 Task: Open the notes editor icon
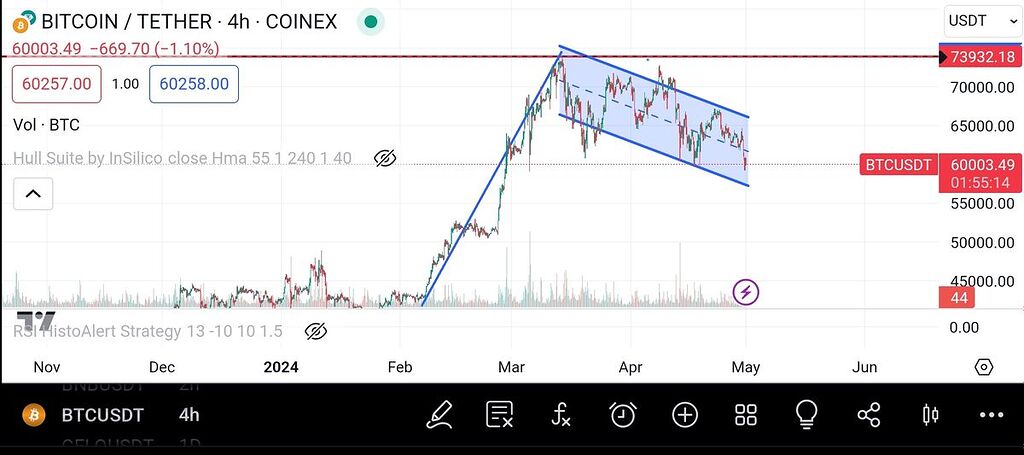coord(500,414)
